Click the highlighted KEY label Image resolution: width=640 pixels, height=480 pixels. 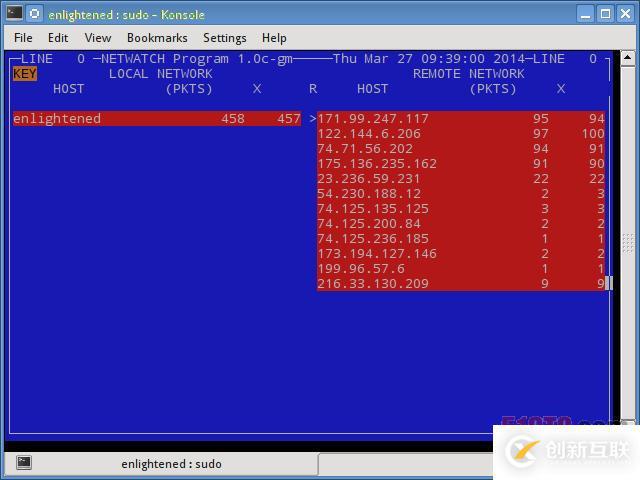click(25, 74)
